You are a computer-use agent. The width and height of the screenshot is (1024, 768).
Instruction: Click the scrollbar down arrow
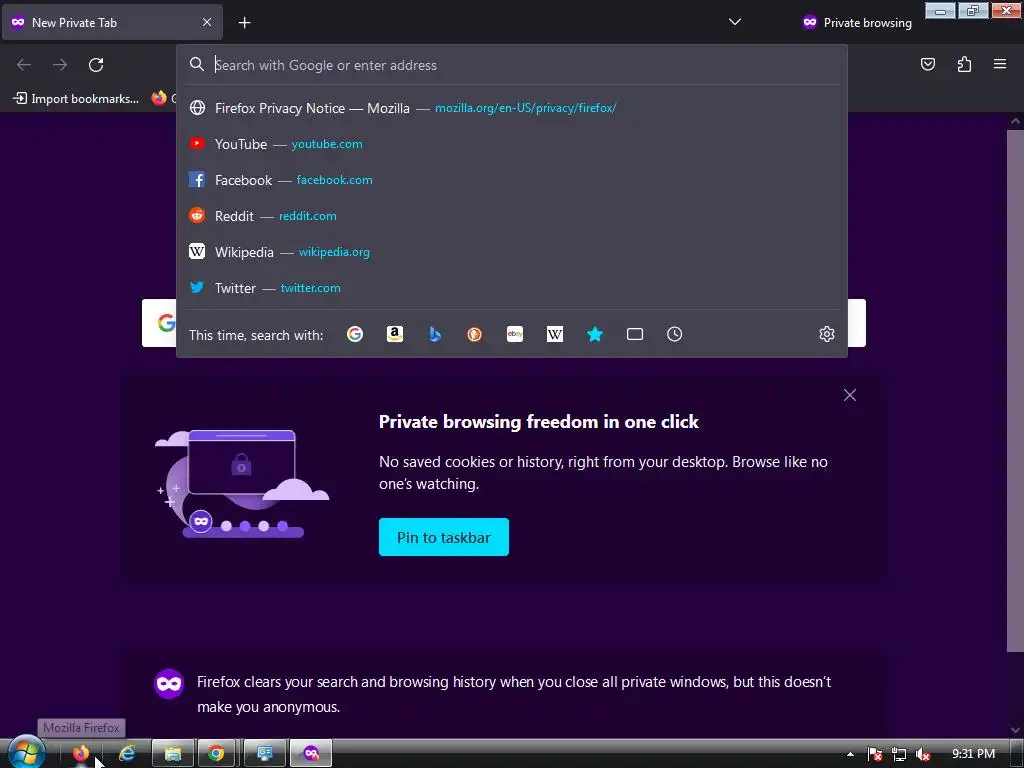click(x=1015, y=730)
